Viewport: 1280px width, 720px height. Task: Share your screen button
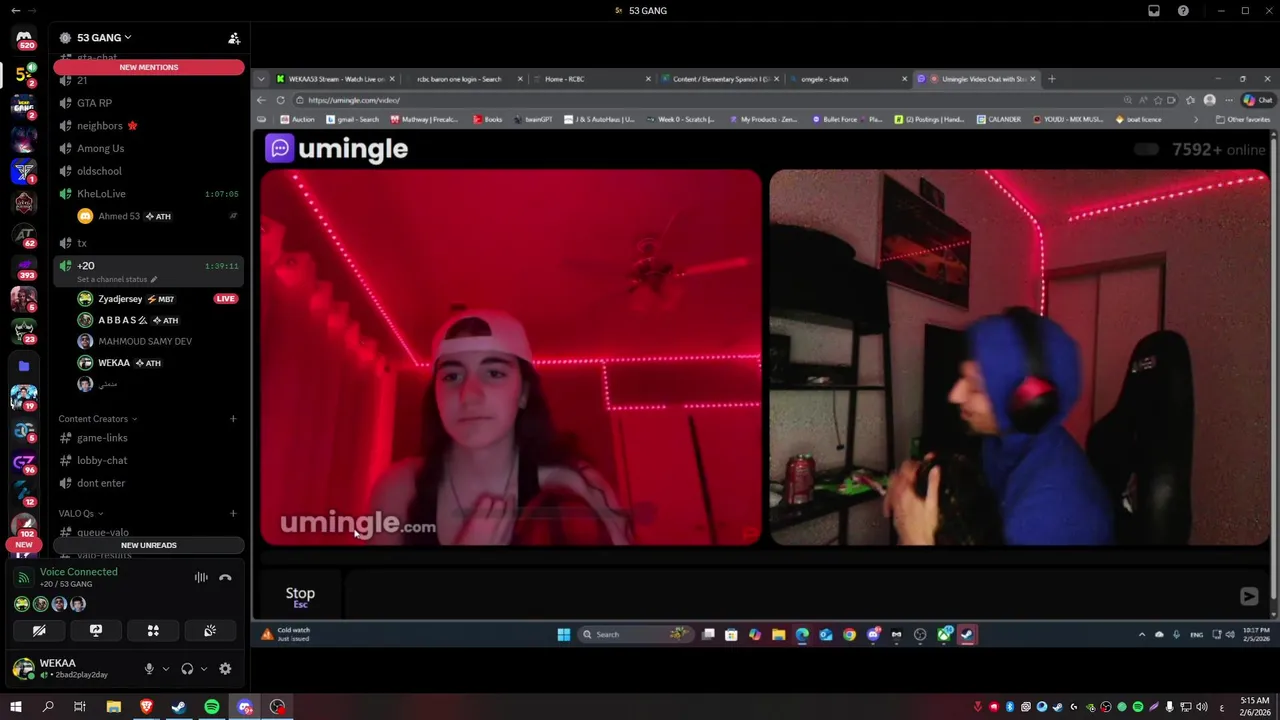[x=96, y=631]
